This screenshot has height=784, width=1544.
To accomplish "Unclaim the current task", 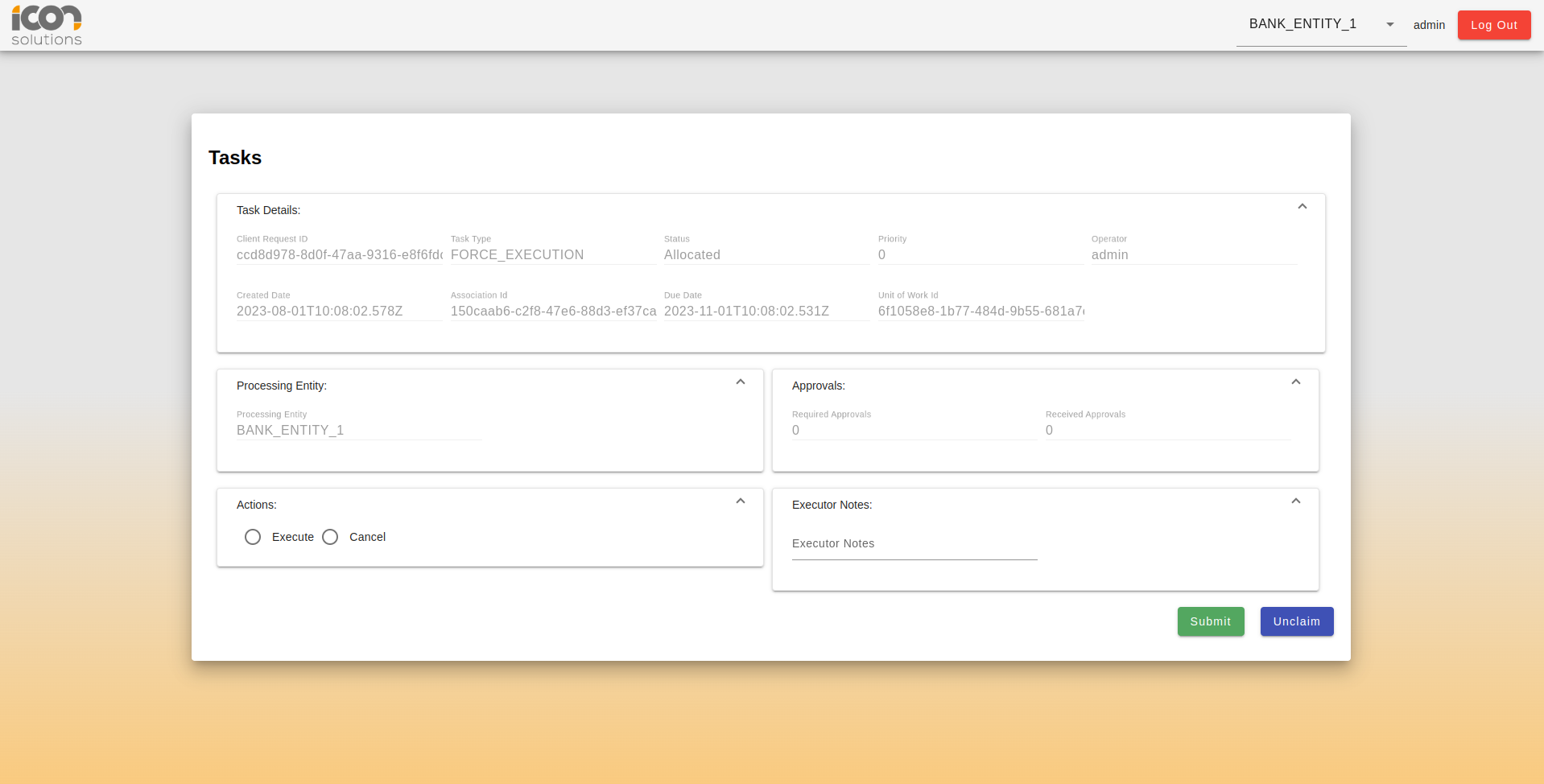I will click(1296, 621).
